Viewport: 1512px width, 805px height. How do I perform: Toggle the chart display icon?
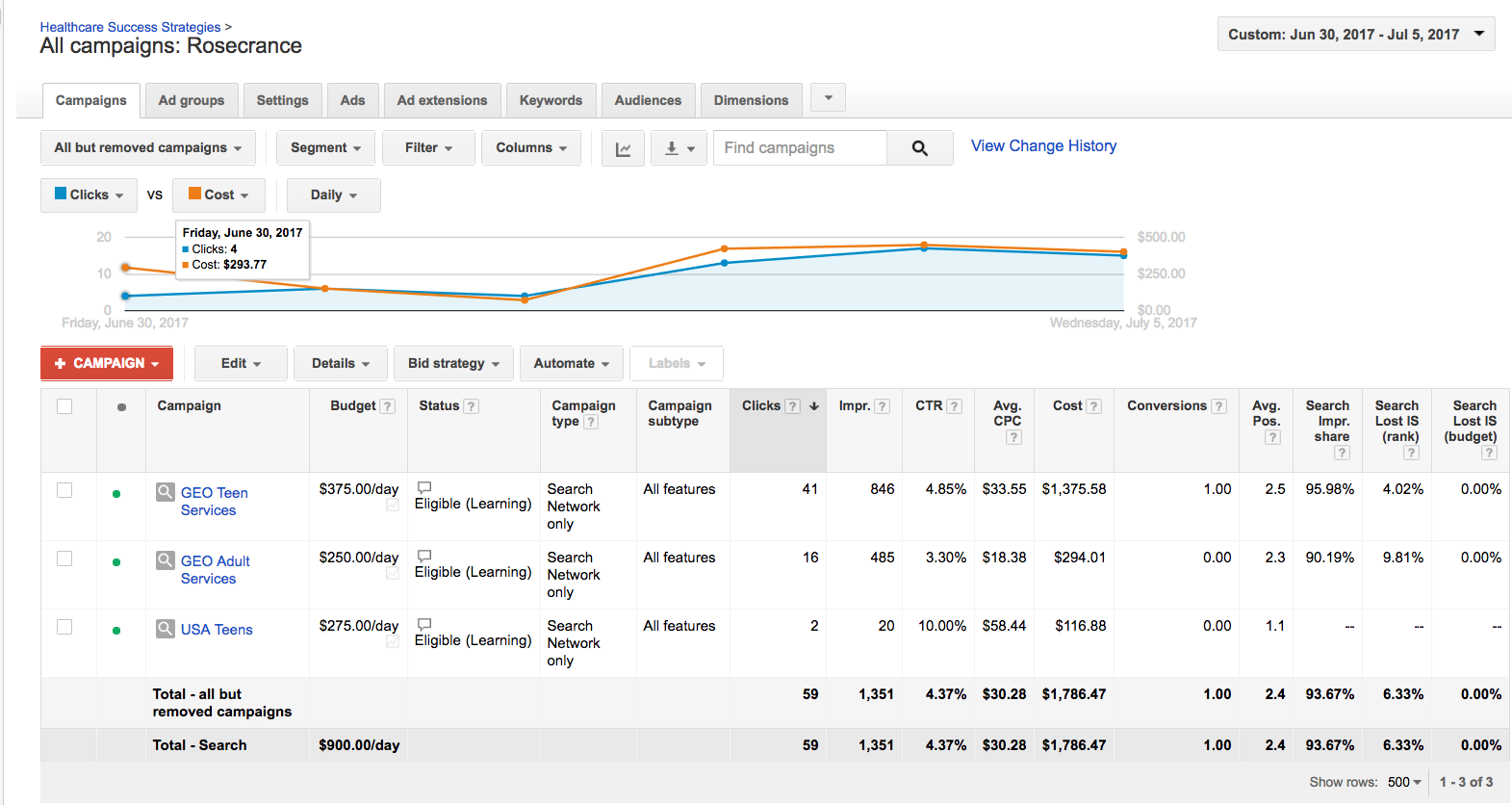click(623, 148)
